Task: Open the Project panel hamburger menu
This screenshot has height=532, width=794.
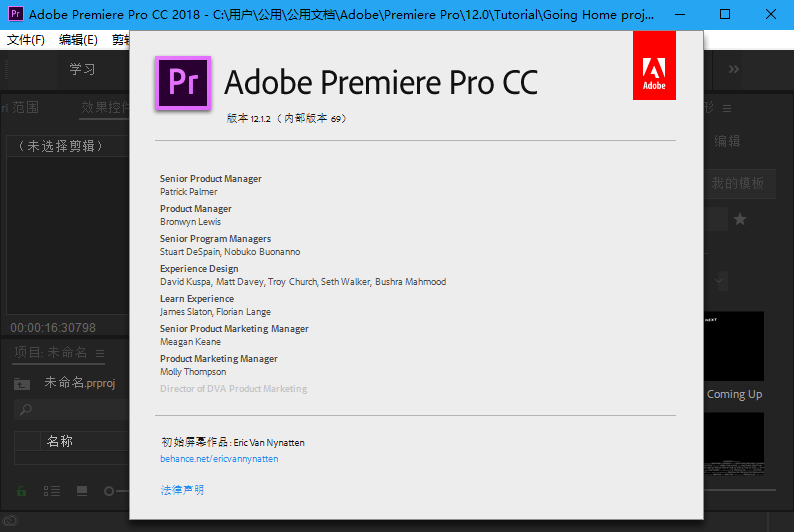Action: point(100,353)
